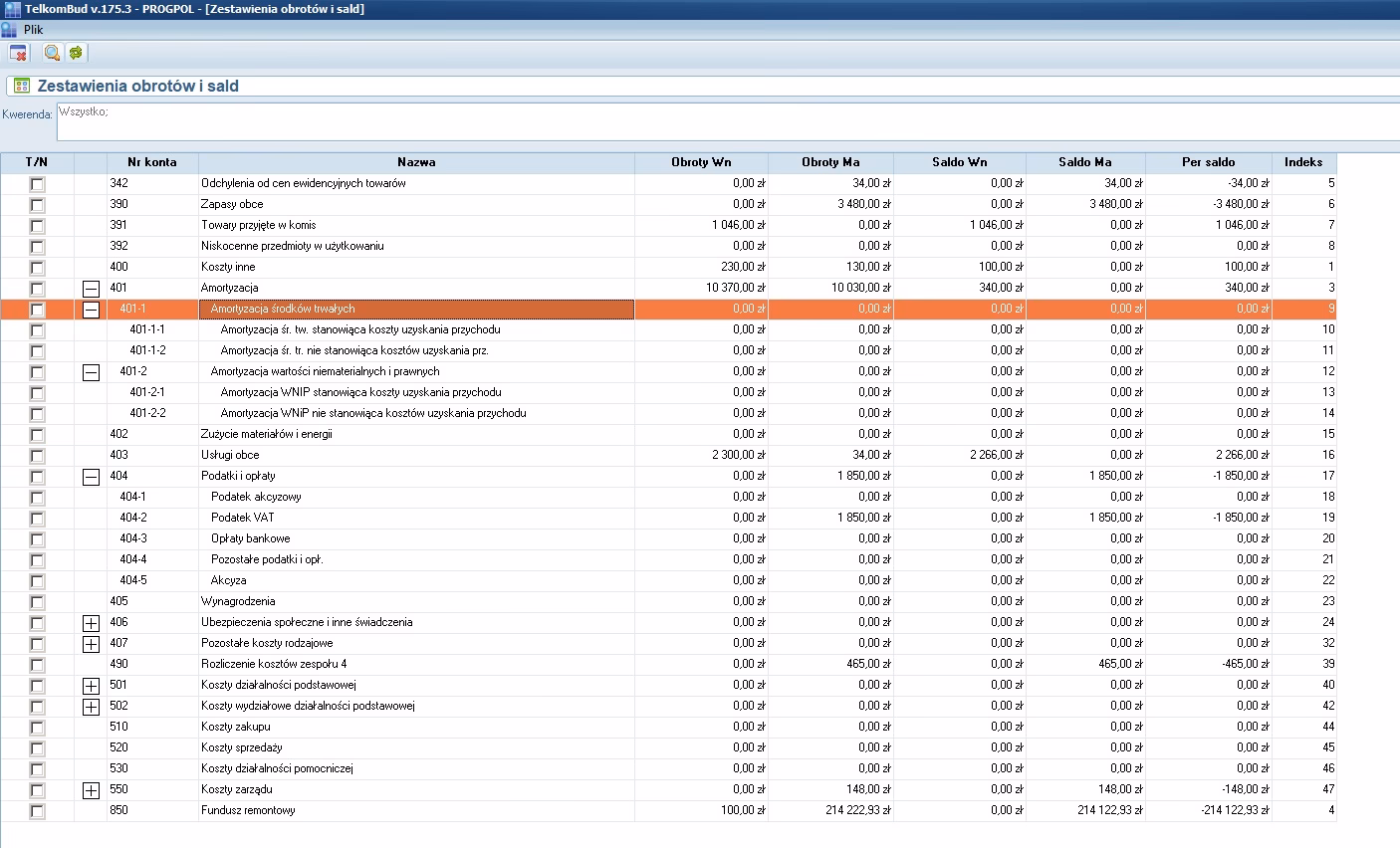Click the Obroty Wn column header
This screenshot has height=848, width=1400.
(x=701, y=162)
